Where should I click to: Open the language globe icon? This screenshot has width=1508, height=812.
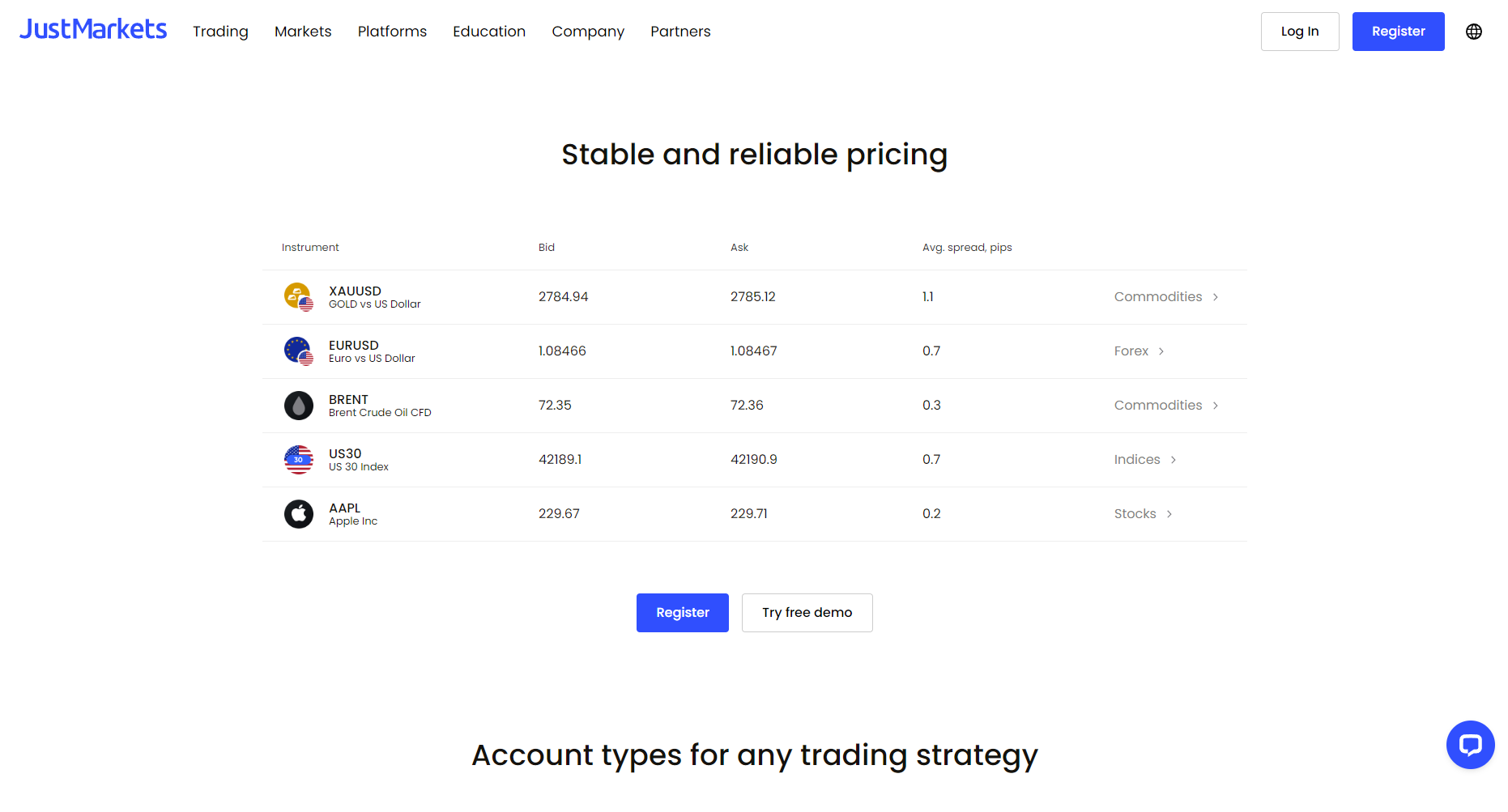[x=1474, y=32]
